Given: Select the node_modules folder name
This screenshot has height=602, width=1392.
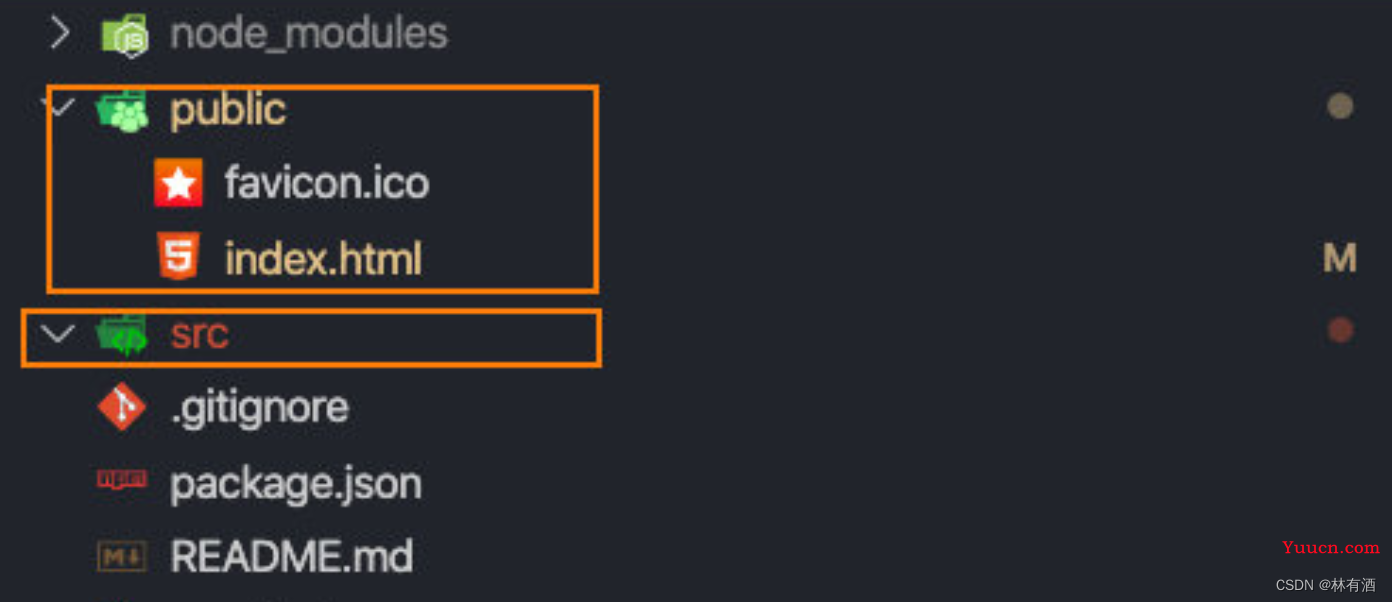Looking at the screenshot, I should 309,35.
